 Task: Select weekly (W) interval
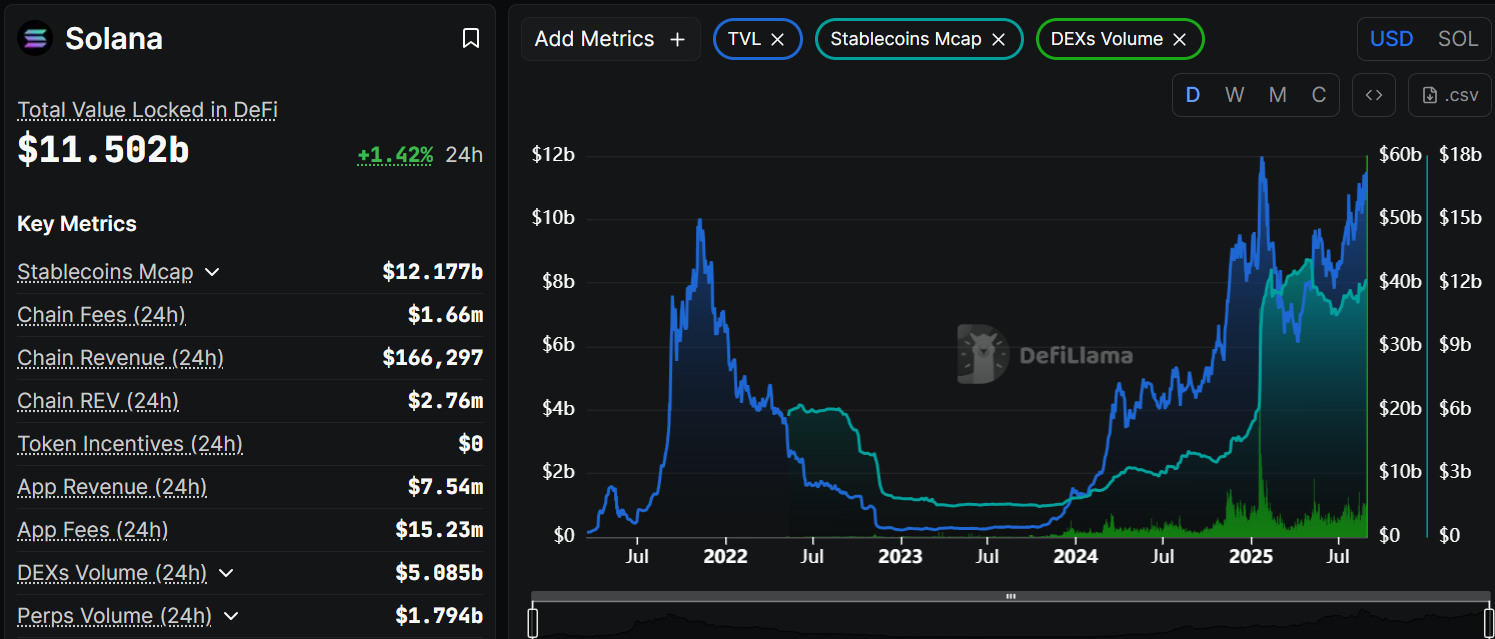1235,95
